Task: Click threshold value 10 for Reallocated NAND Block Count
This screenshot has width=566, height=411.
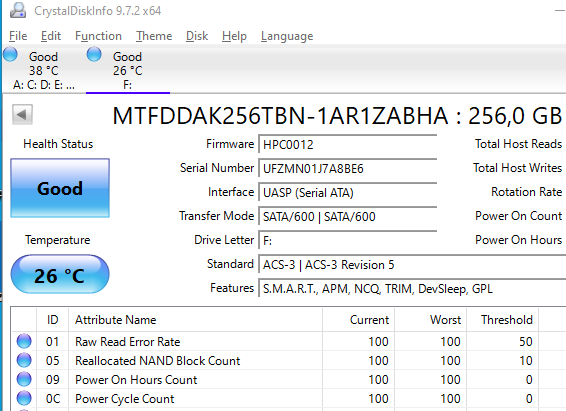Action: click(x=526, y=361)
